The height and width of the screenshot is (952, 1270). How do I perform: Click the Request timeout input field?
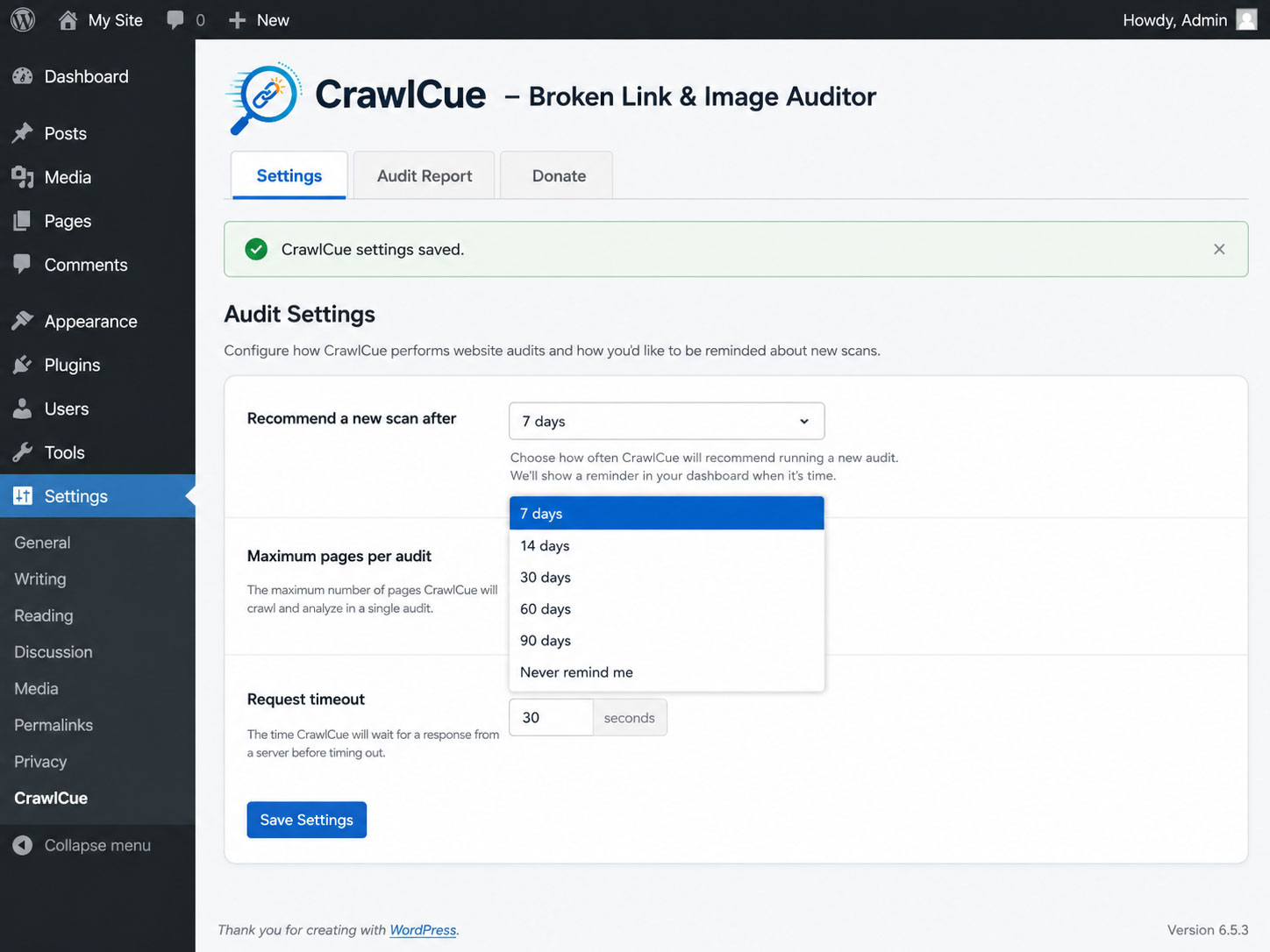coord(551,717)
